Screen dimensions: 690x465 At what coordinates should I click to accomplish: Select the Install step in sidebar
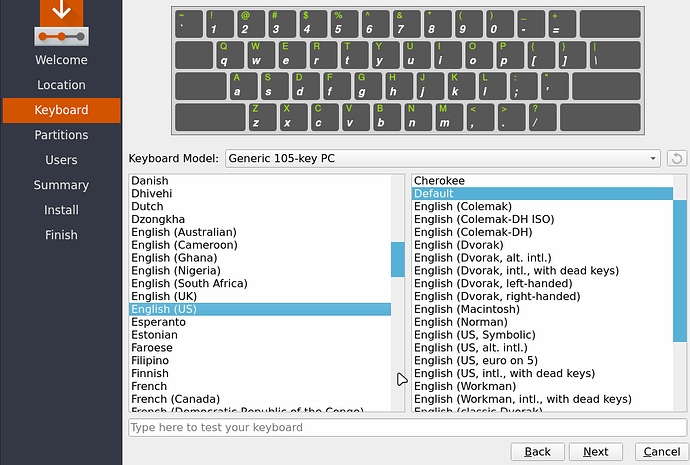(x=61, y=210)
